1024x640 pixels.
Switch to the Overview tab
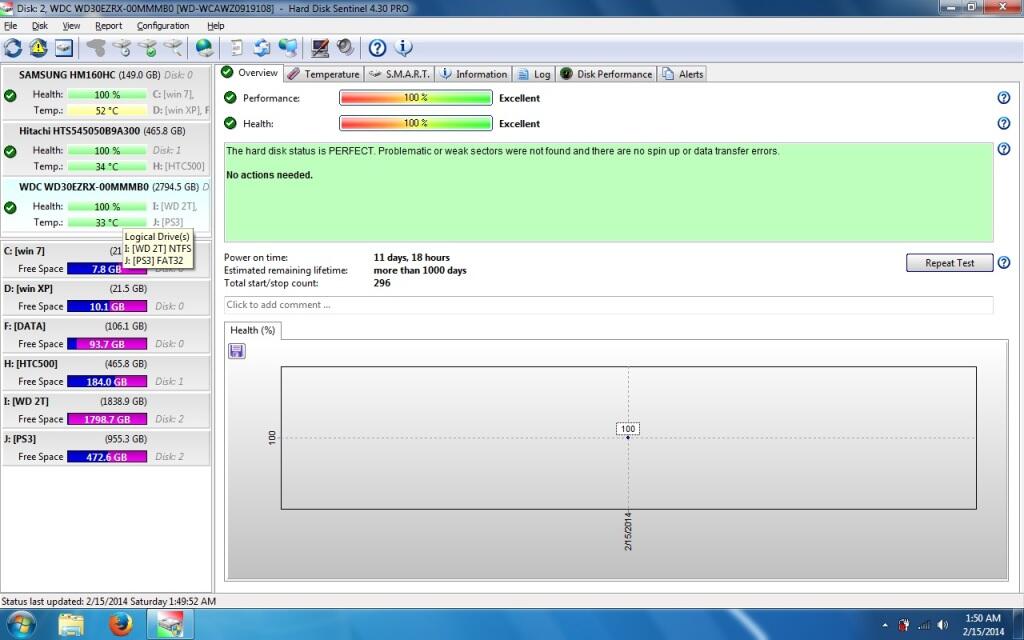pos(250,73)
